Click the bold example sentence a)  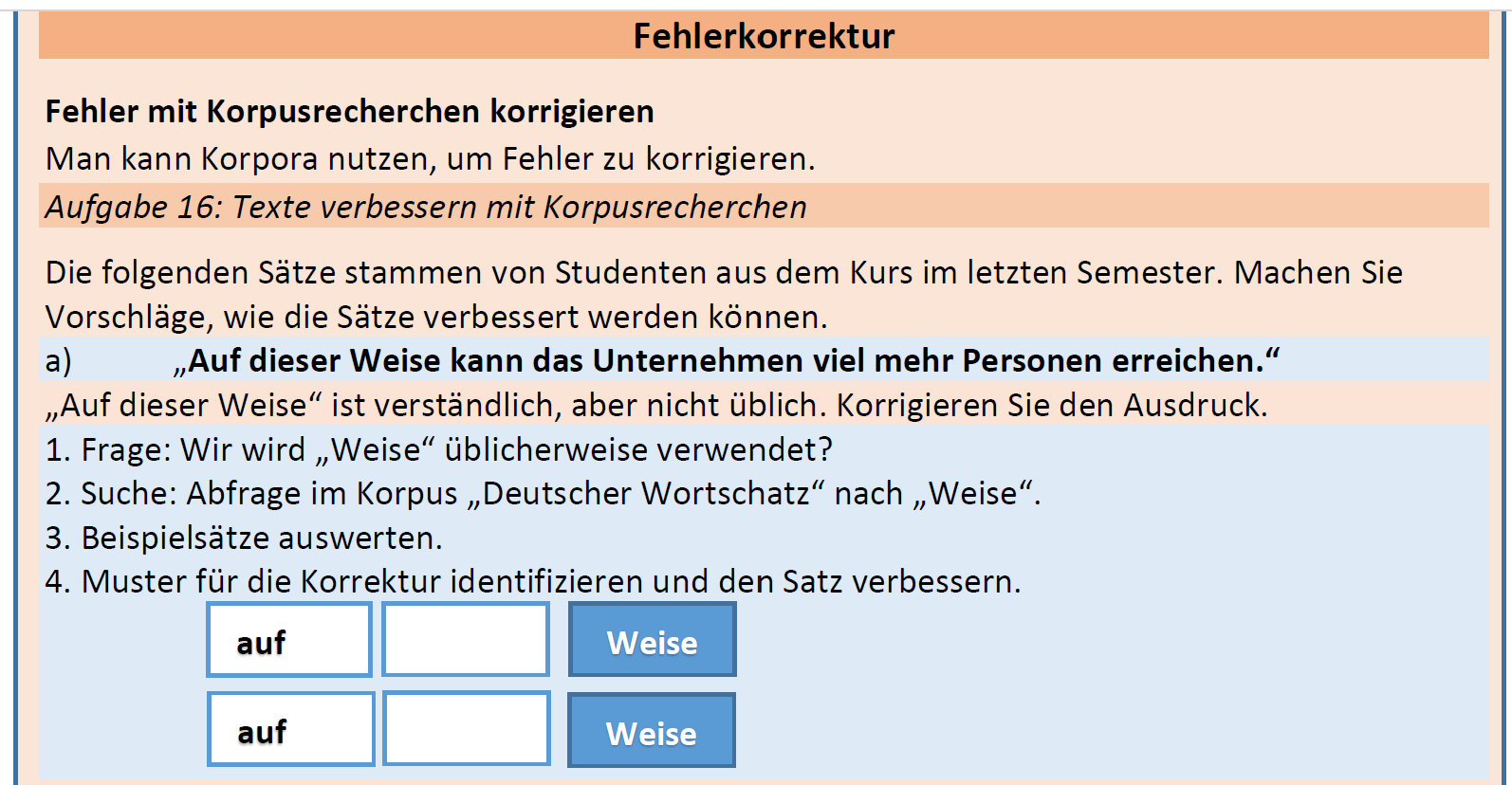727,361
